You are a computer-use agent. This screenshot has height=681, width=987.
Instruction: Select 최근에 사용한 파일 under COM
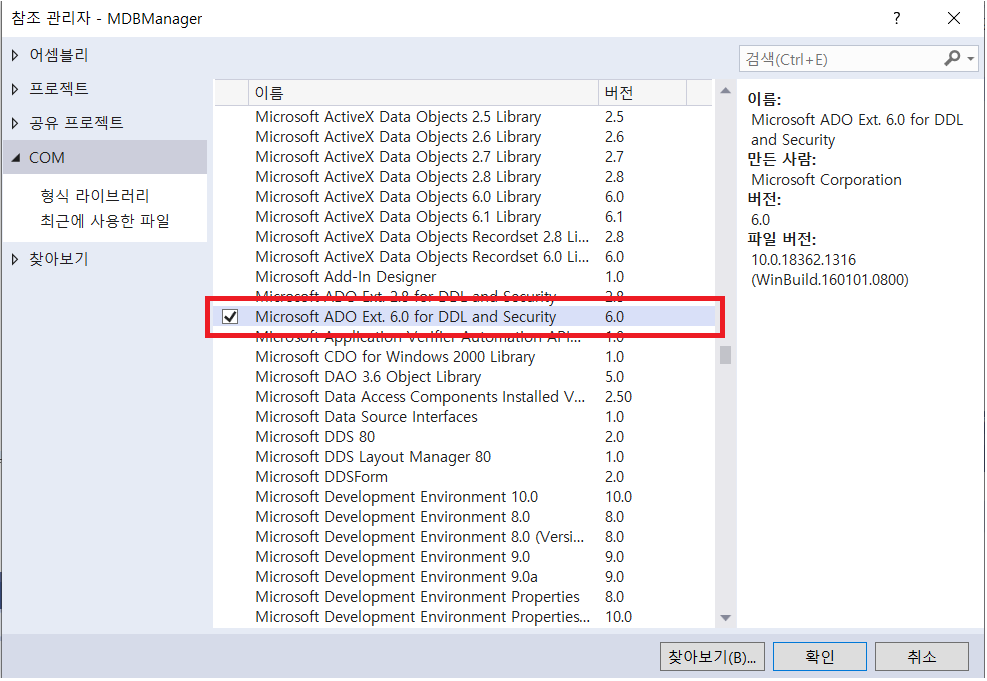(105, 221)
